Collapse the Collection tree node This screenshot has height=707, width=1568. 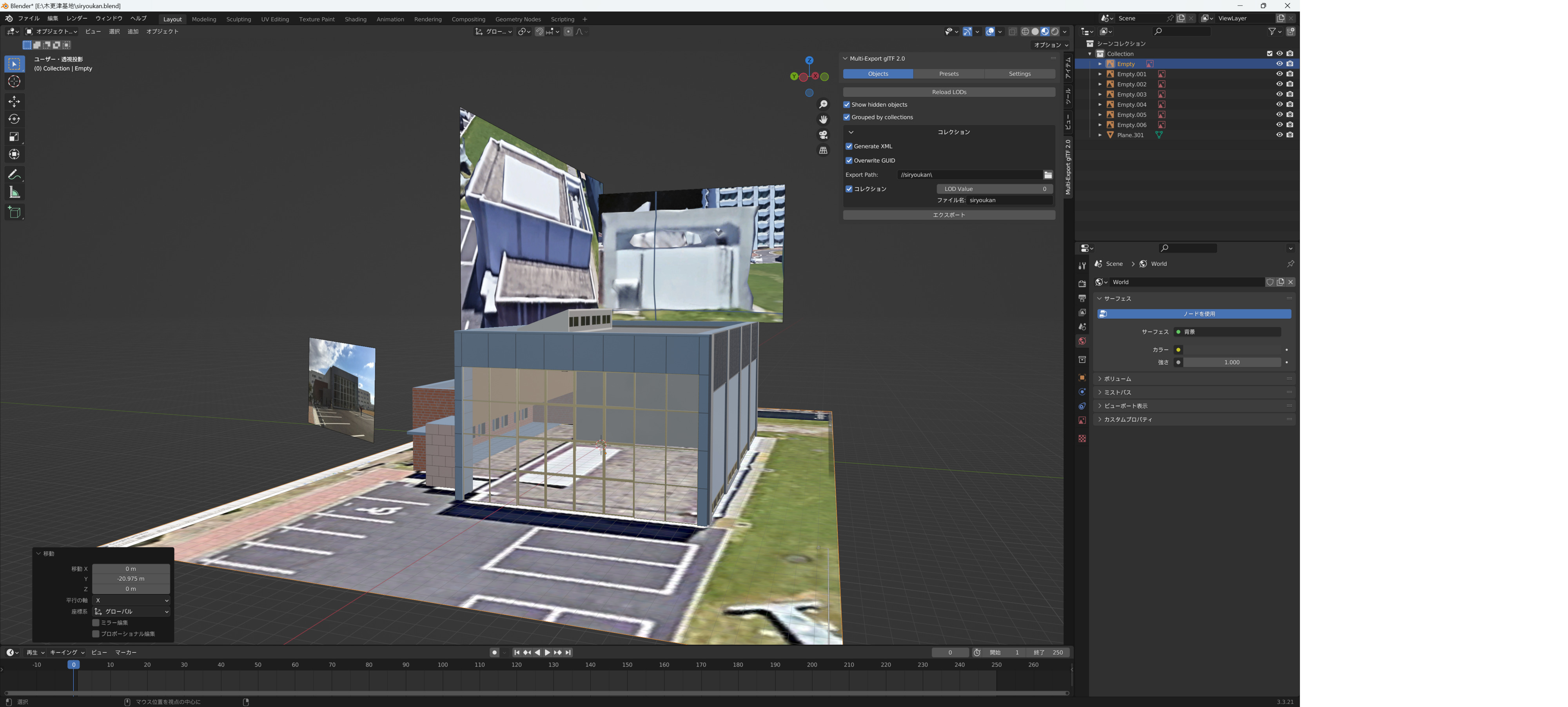(1090, 54)
